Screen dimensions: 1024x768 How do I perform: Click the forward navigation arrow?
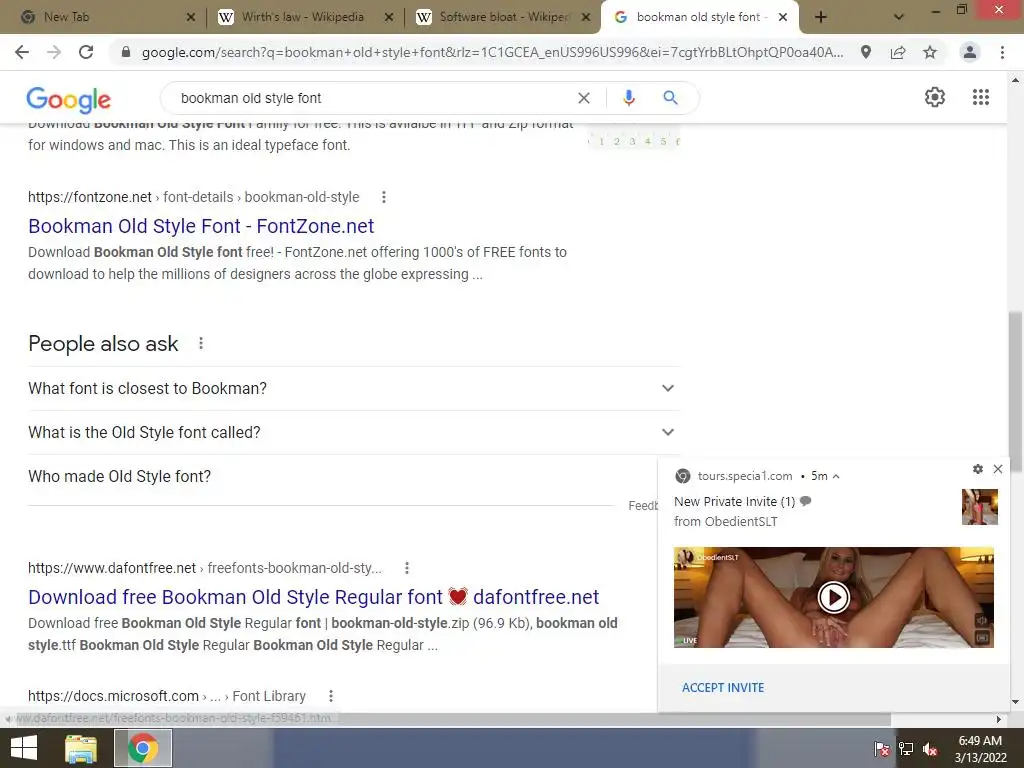point(54,52)
